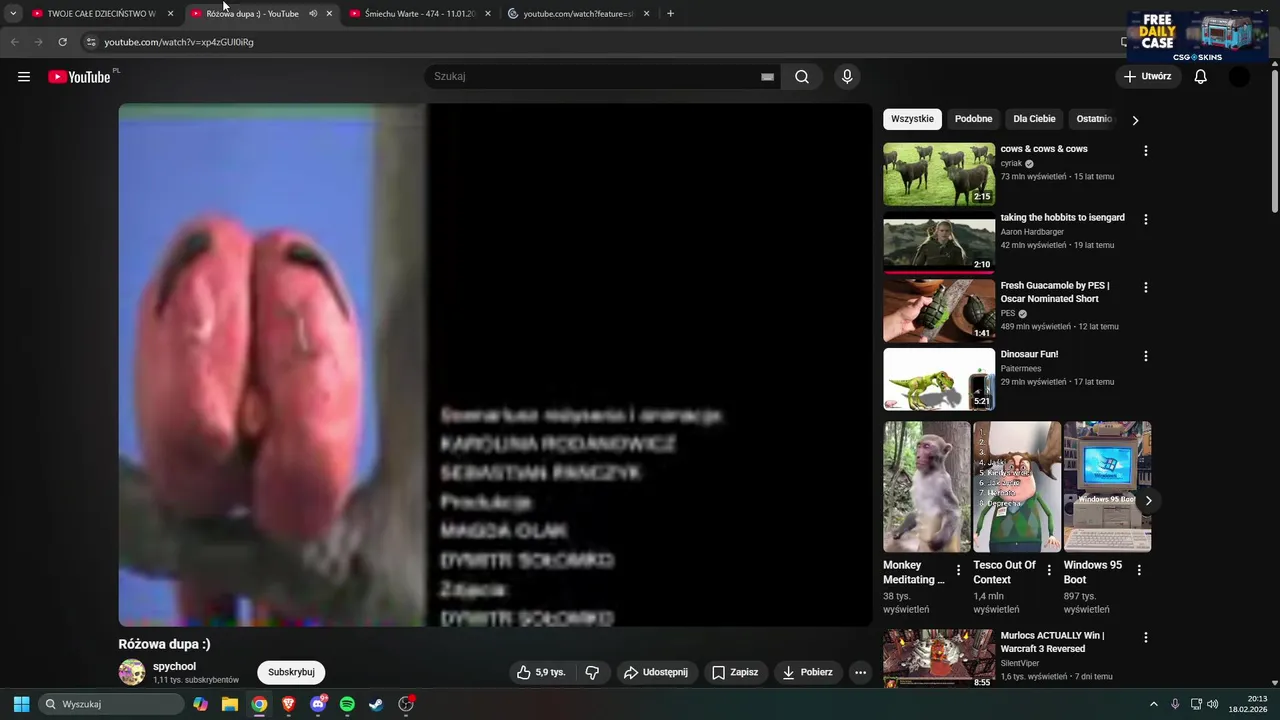Viewport: 1280px width, 720px height.
Task: Save video with Zapisz button
Action: (735, 672)
